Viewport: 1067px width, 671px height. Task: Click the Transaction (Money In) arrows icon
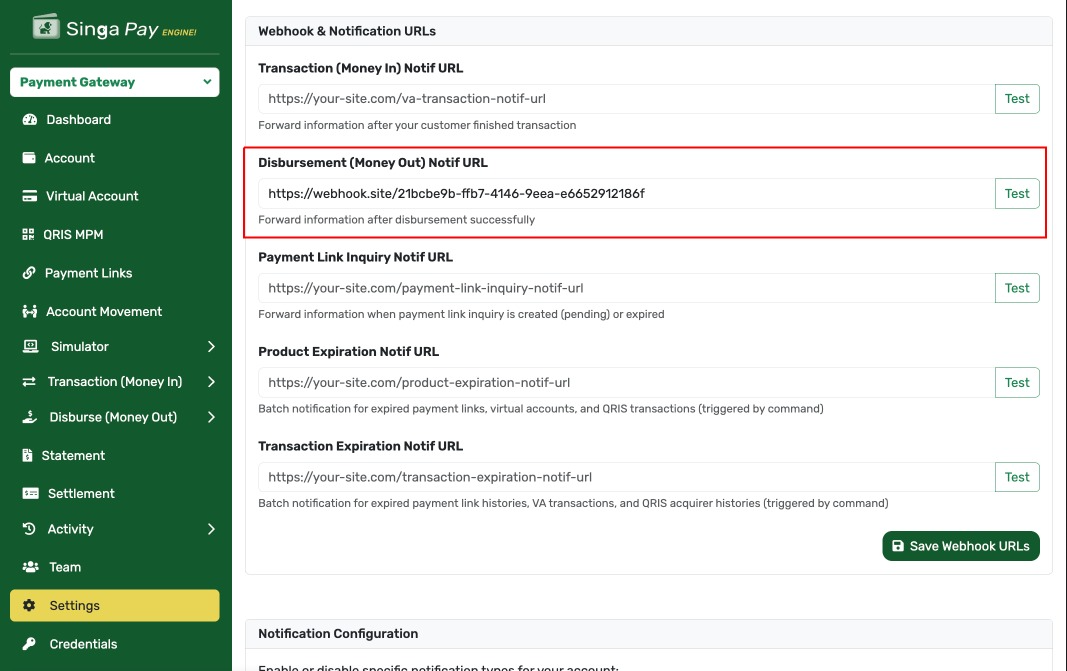pyautogui.click(x=29, y=382)
